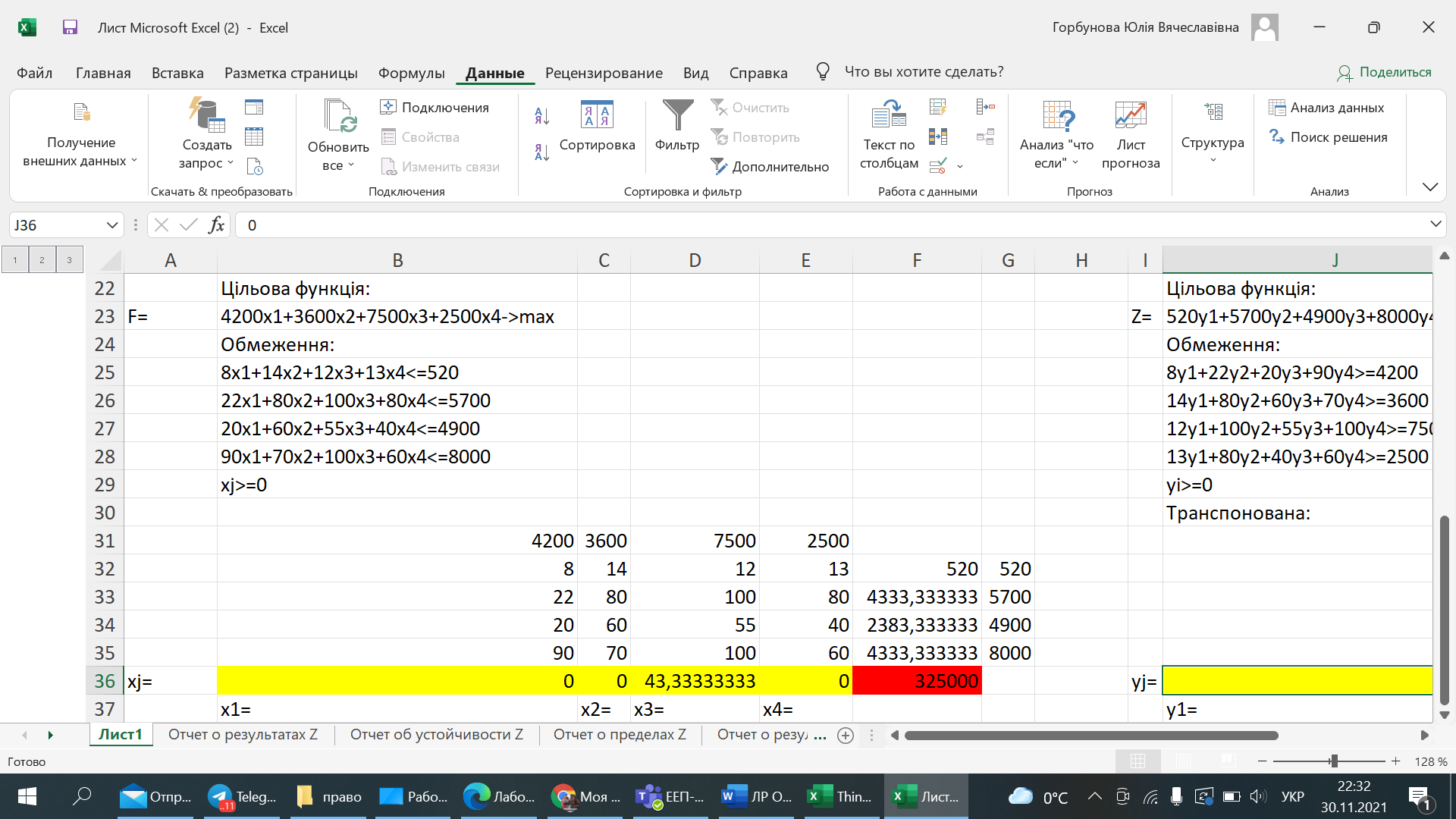Expand the Data Validation dropdown arrow
This screenshot has height=819, width=1456.
coord(960,166)
